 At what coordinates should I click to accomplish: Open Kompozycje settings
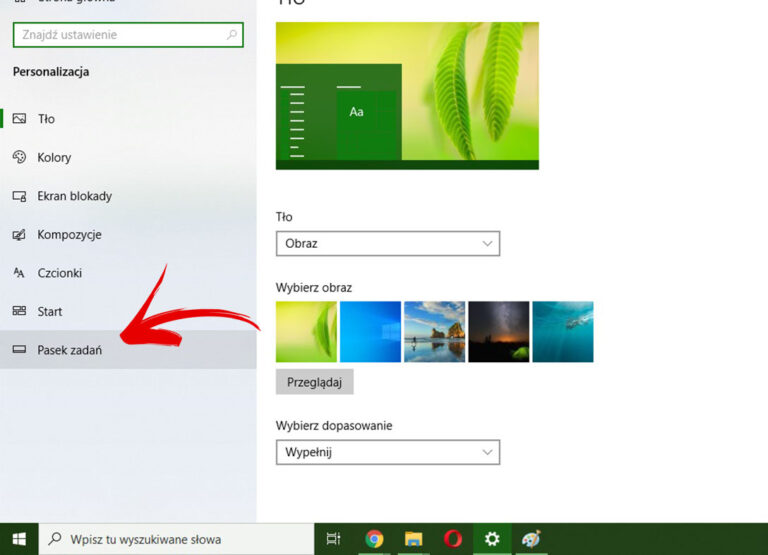tap(128, 235)
